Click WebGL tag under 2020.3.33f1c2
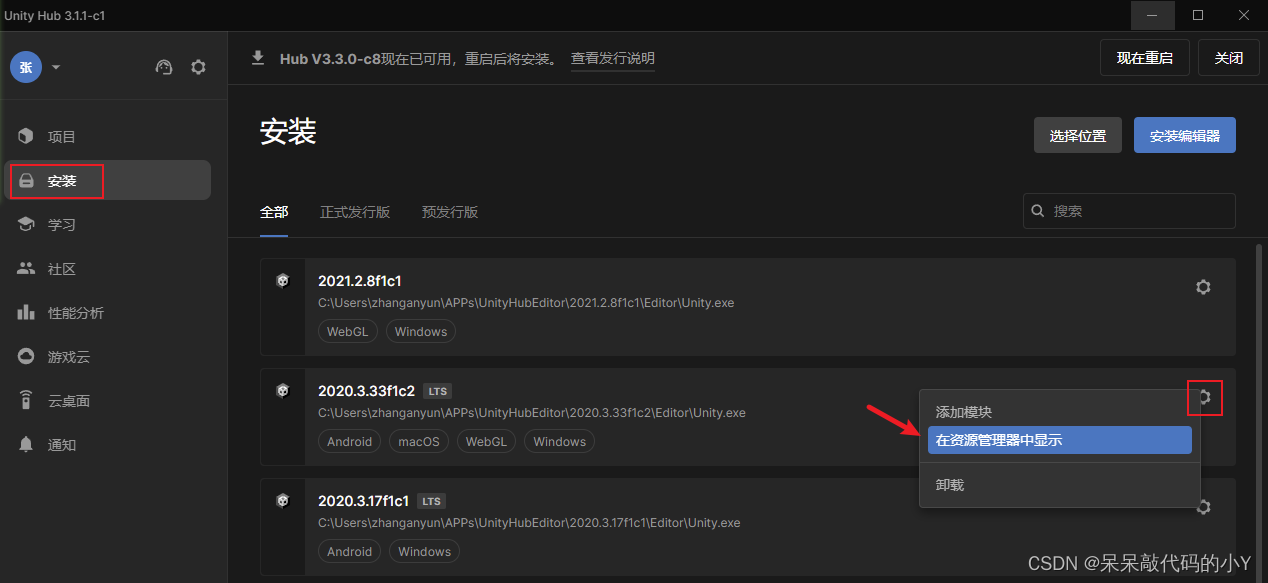The width and height of the screenshot is (1268, 583). [x=486, y=442]
